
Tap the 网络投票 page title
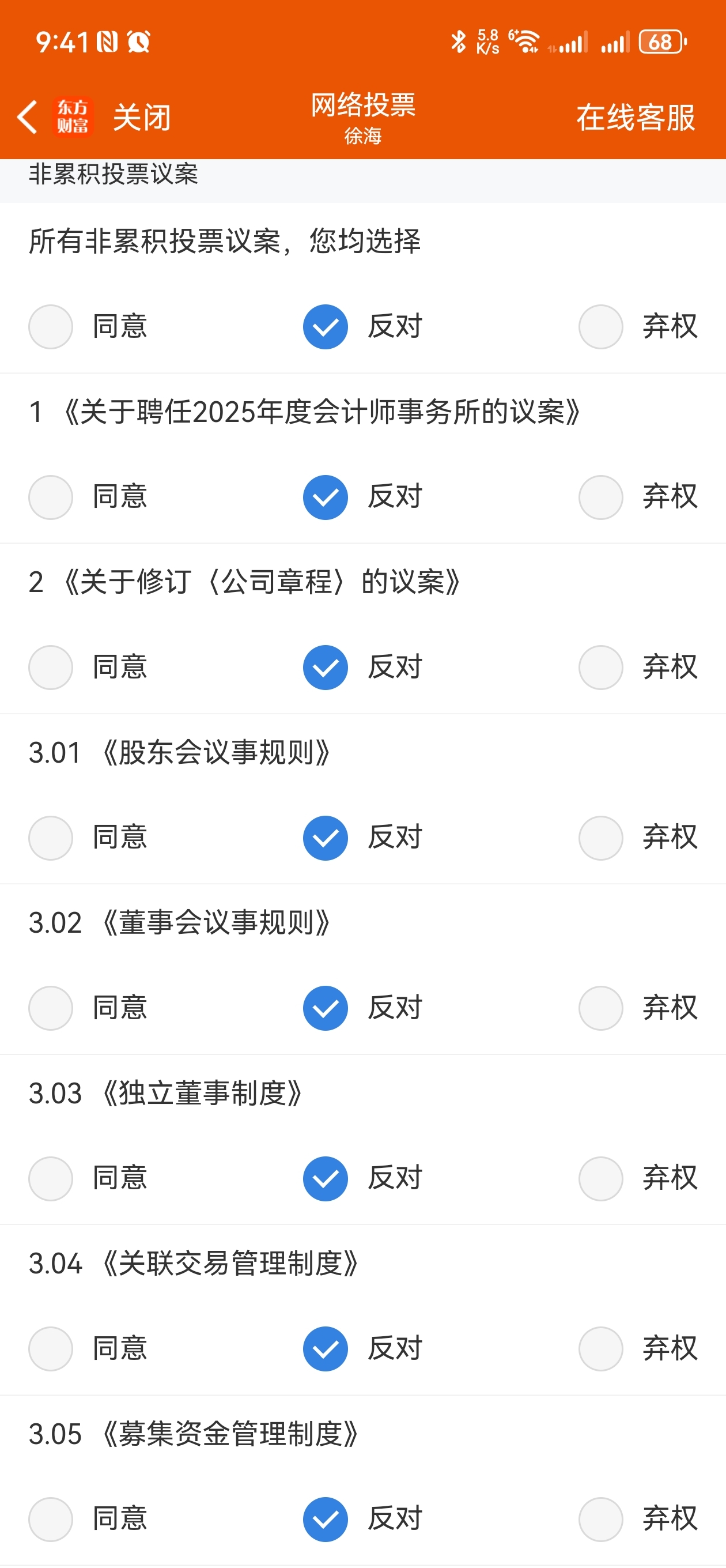point(364,105)
